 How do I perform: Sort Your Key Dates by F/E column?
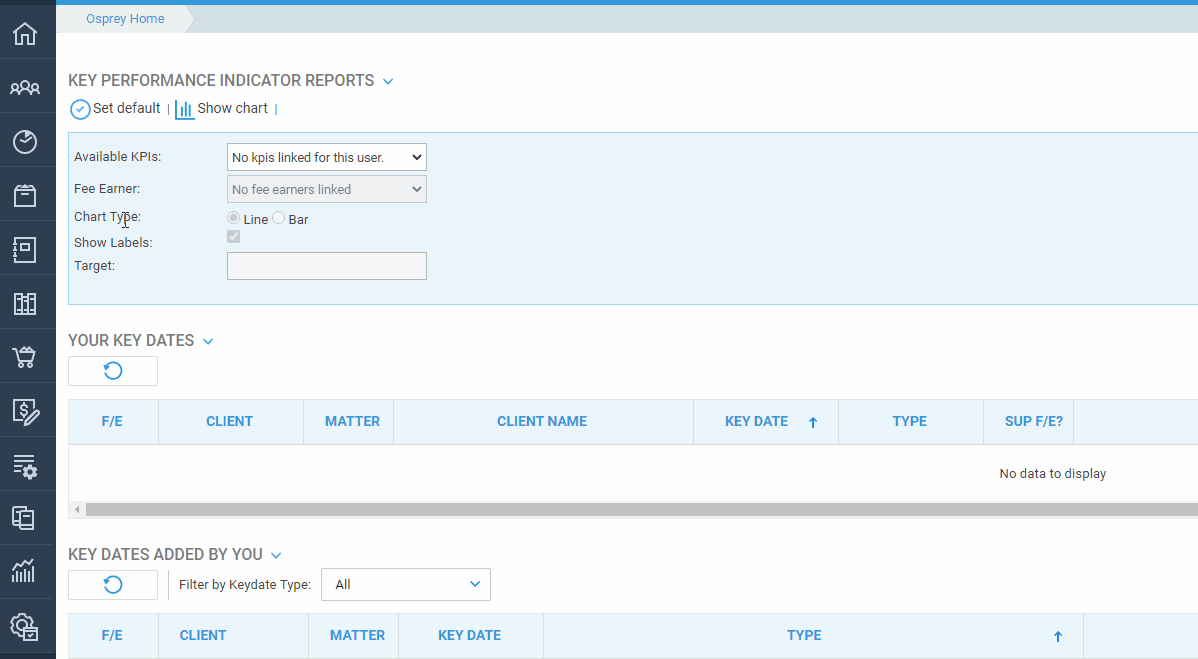[112, 422]
